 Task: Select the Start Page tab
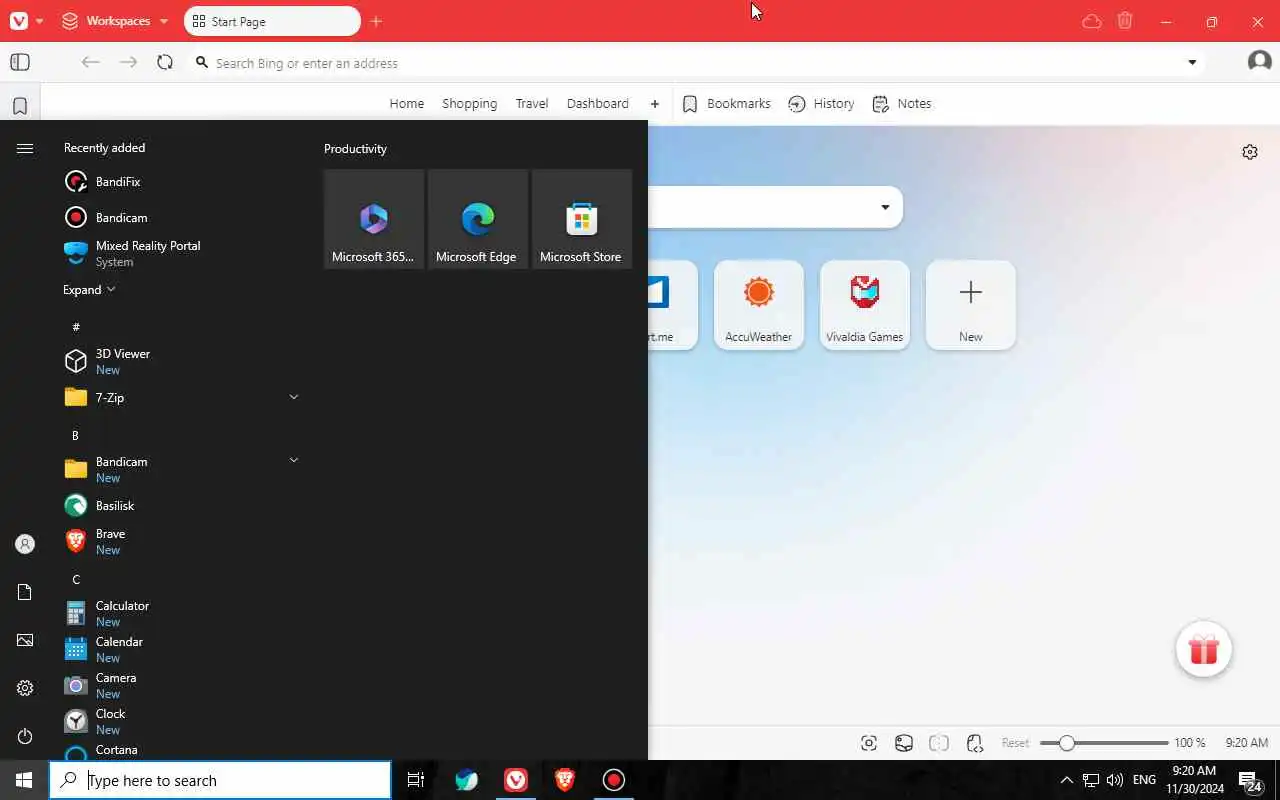tap(272, 21)
